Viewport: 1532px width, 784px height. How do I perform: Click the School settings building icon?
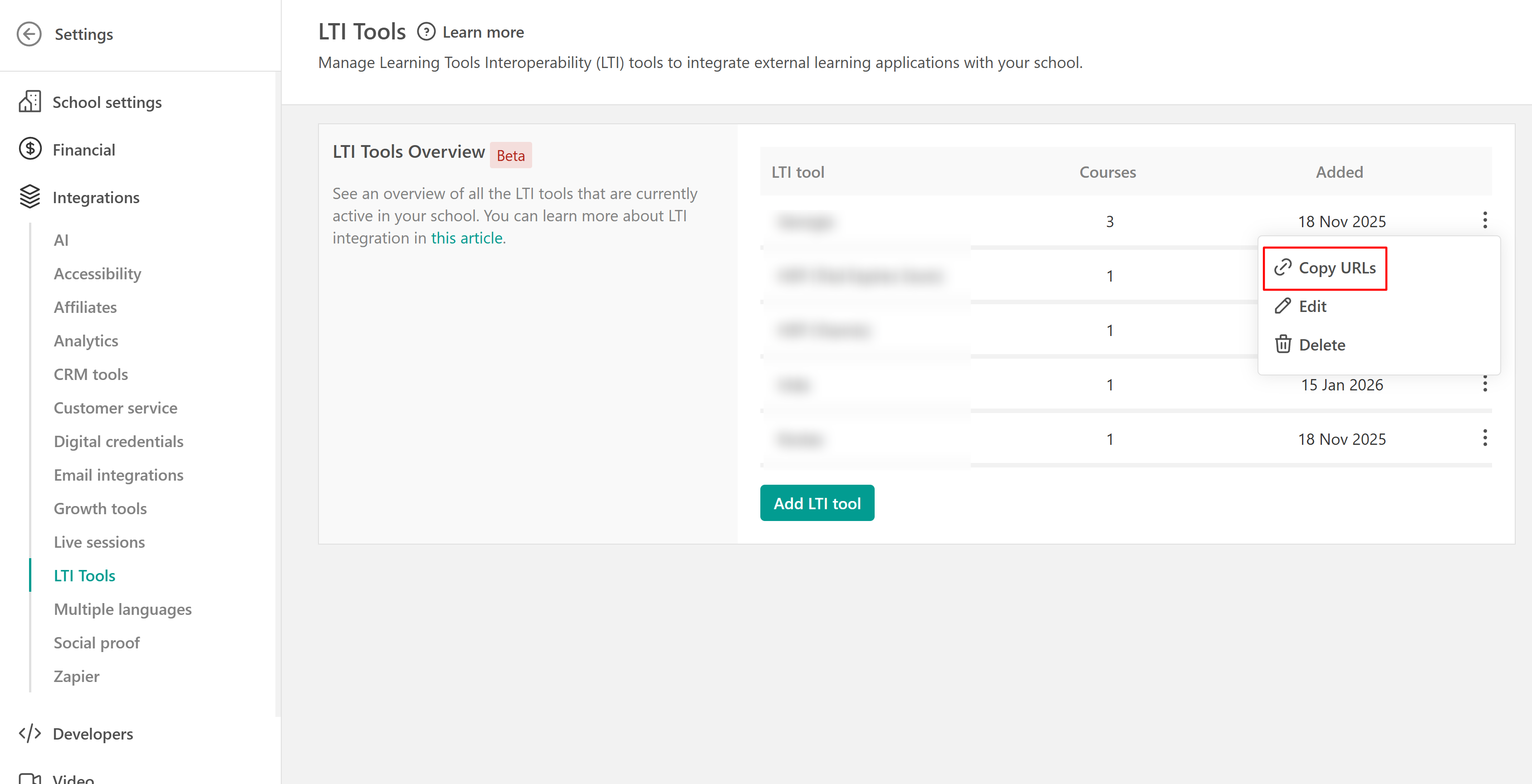(30, 102)
